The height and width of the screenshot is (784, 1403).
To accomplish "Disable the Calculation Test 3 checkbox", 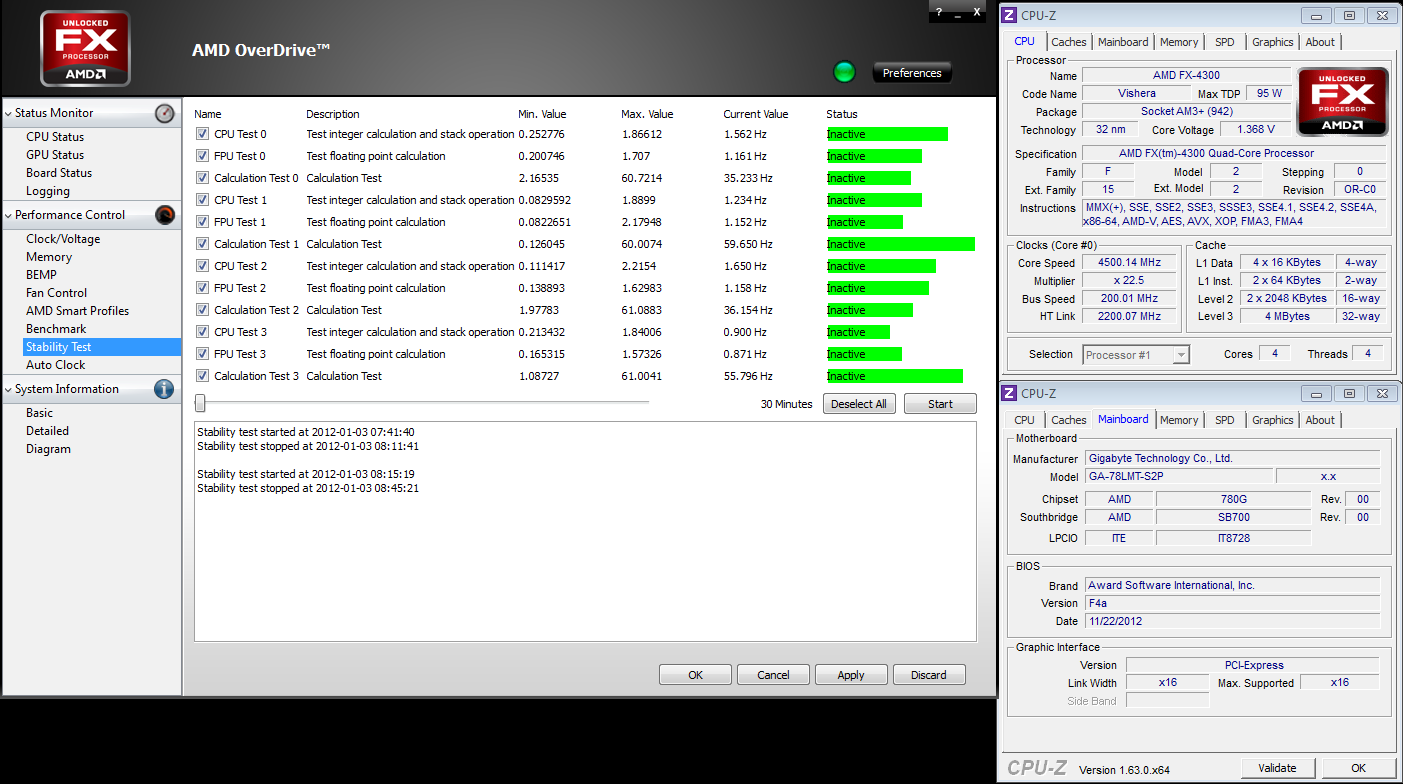I will point(203,376).
